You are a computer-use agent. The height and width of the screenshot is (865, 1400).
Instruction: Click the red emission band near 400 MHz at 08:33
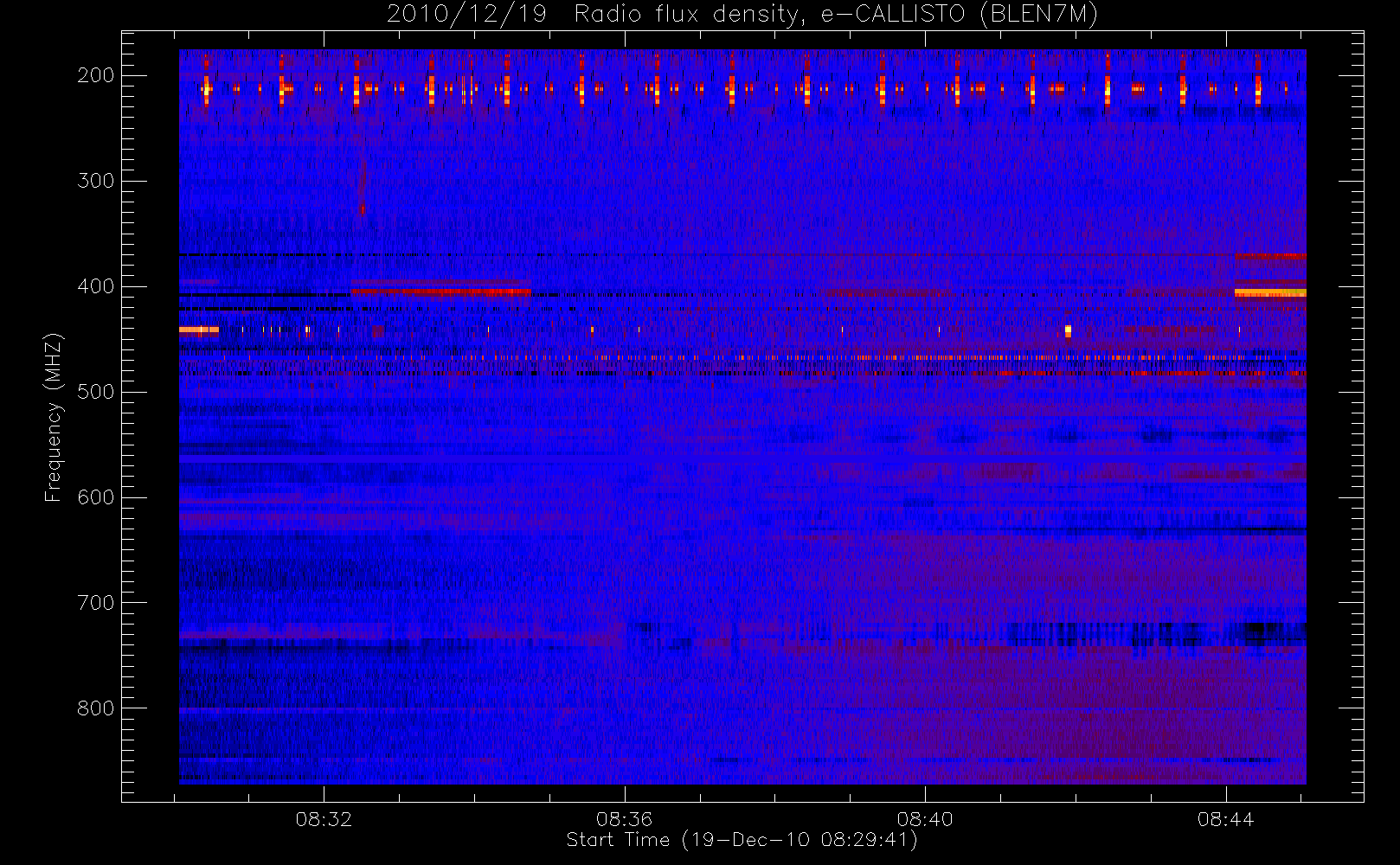pyautogui.click(x=440, y=292)
